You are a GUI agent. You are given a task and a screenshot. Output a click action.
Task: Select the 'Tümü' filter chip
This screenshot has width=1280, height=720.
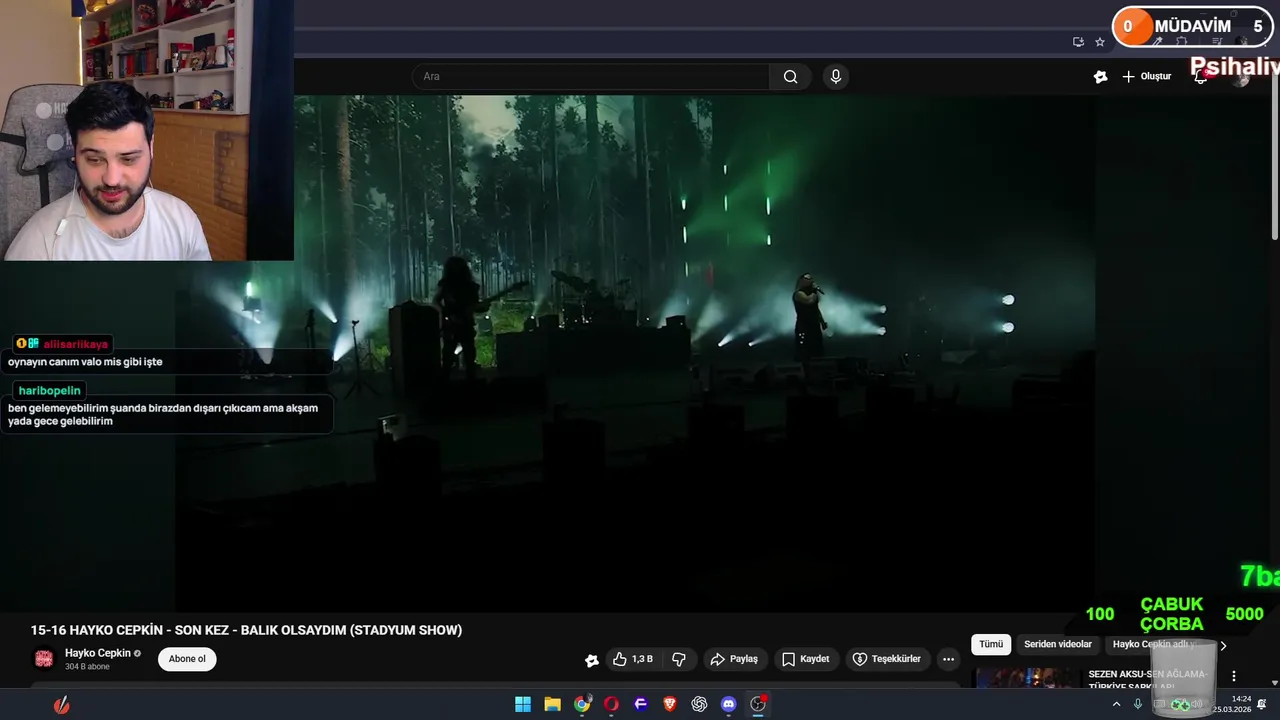click(x=991, y=644)
